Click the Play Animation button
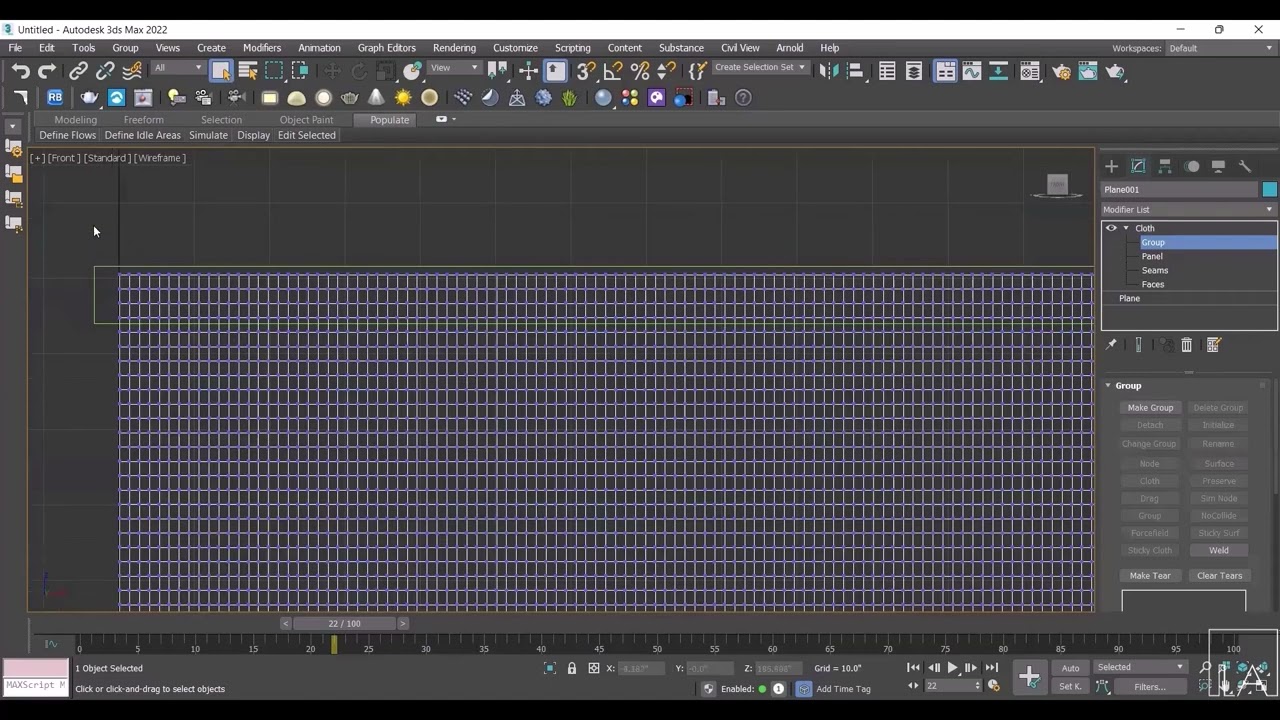The width and height of the screenshot is (1280, 720). [x=952, y=668]
